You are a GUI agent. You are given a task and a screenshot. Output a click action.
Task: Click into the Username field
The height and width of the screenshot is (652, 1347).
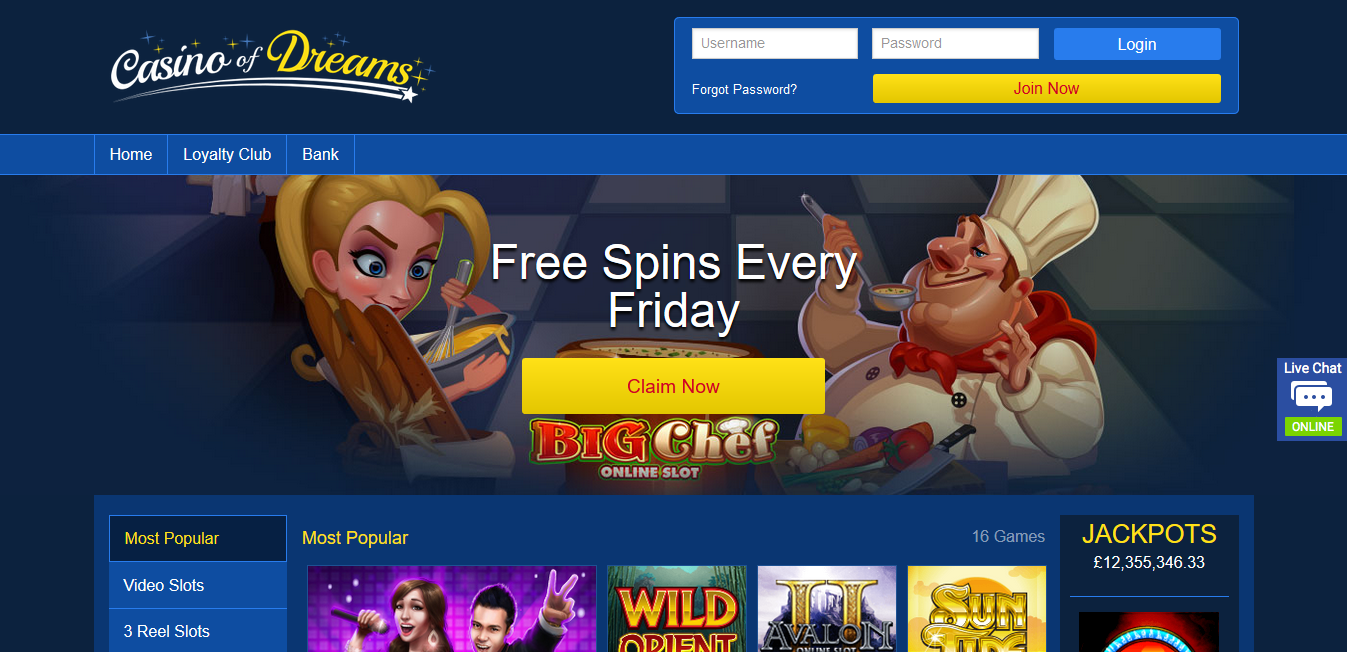click(x=775, y=44)
